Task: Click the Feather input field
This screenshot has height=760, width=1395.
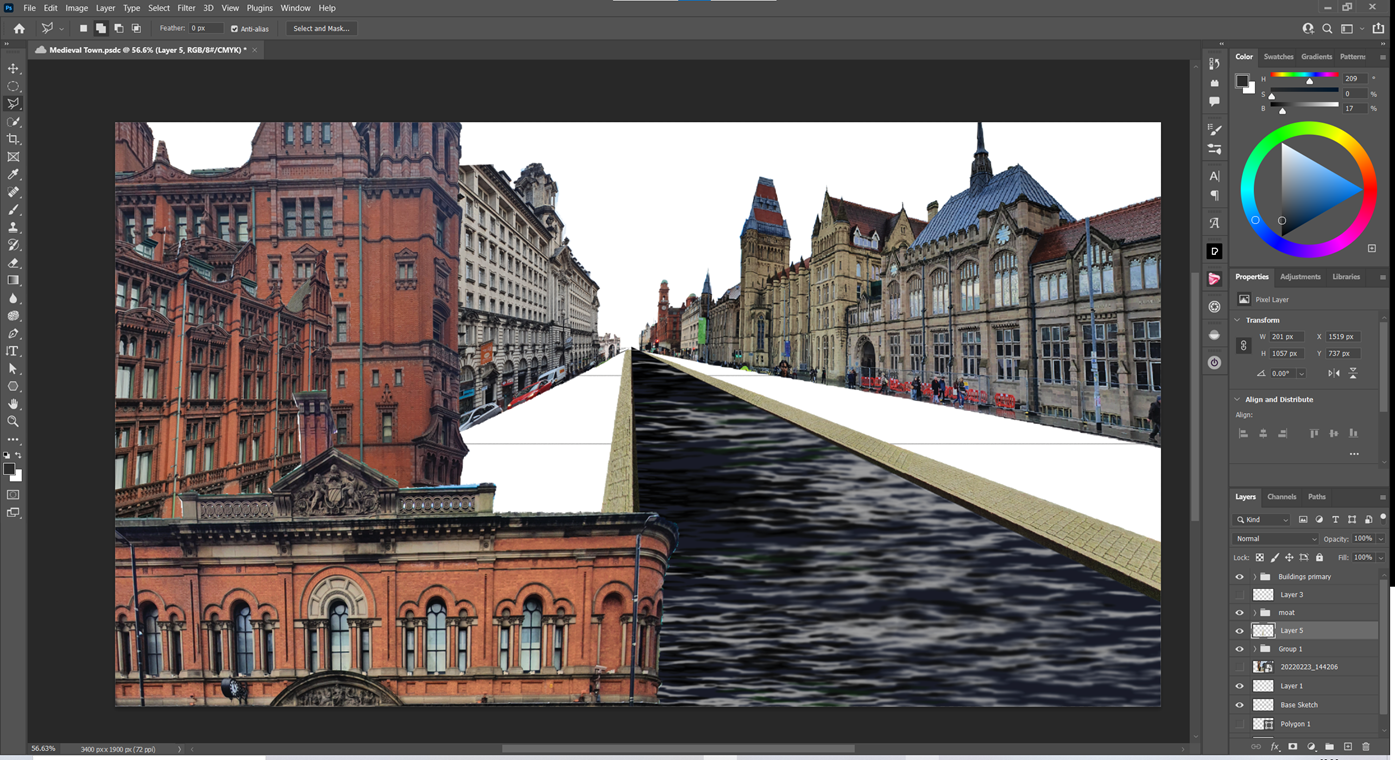Action: click(205, 29)
